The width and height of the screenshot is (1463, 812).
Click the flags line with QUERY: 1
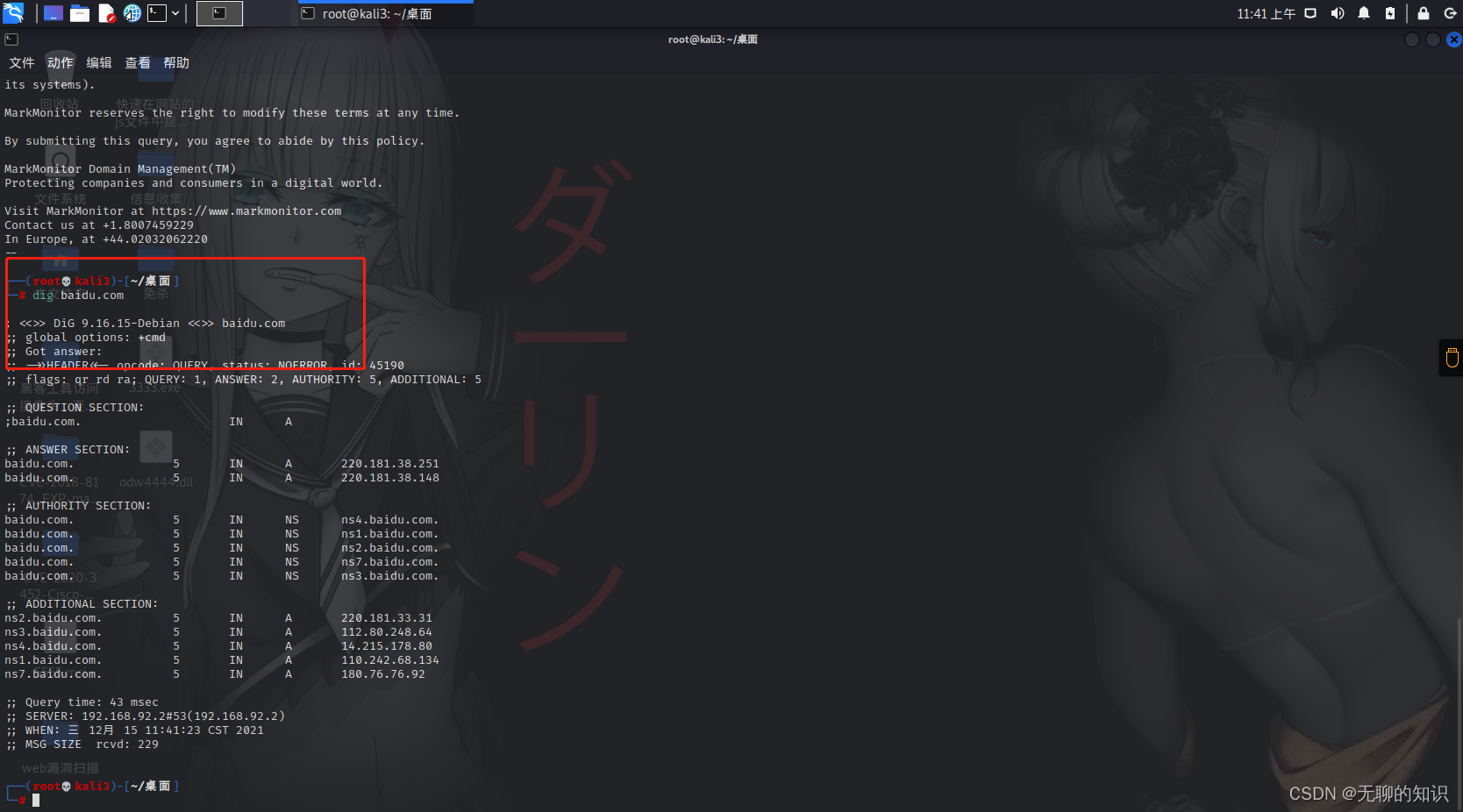pyautogui.click(x=243, y=380)
